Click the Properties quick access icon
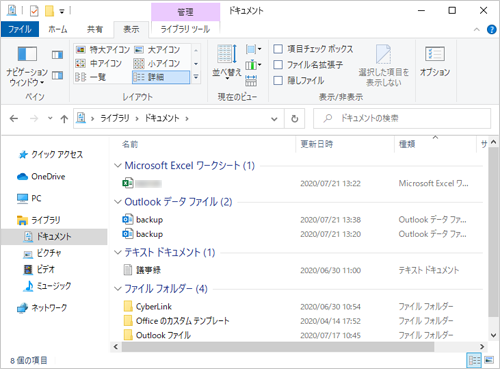 [34, 11]
